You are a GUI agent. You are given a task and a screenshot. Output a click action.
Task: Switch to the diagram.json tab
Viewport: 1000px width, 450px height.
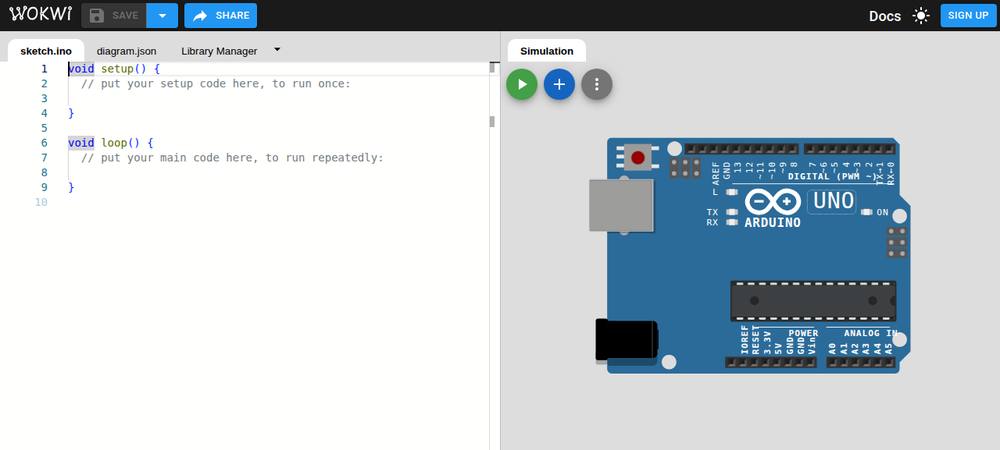[x=126, y=51]
